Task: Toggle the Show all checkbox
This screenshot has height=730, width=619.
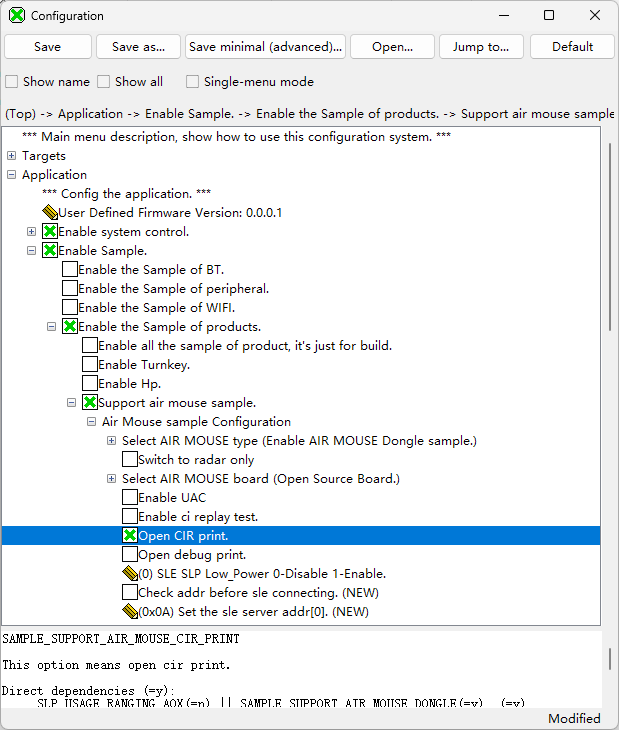Action: (104, 82)
